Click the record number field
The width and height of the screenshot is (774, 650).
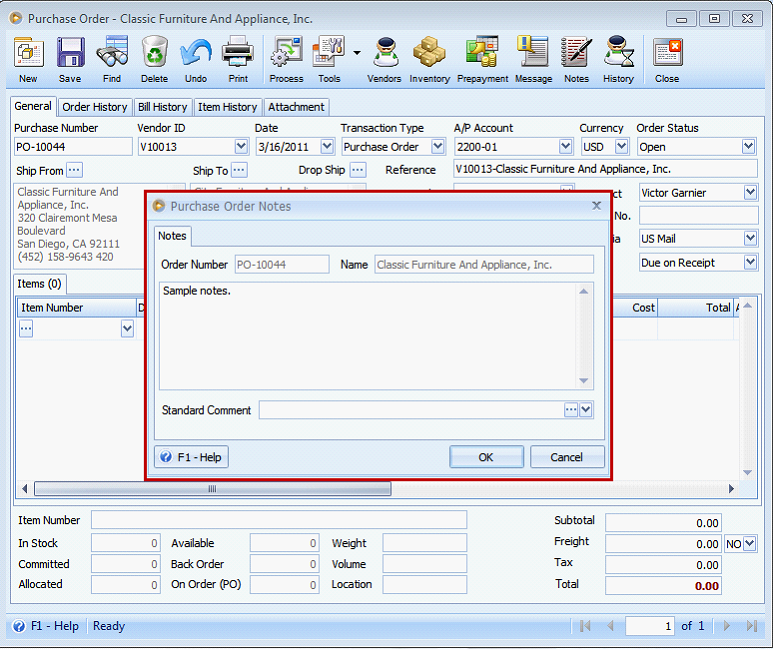[x=650, y=626]
